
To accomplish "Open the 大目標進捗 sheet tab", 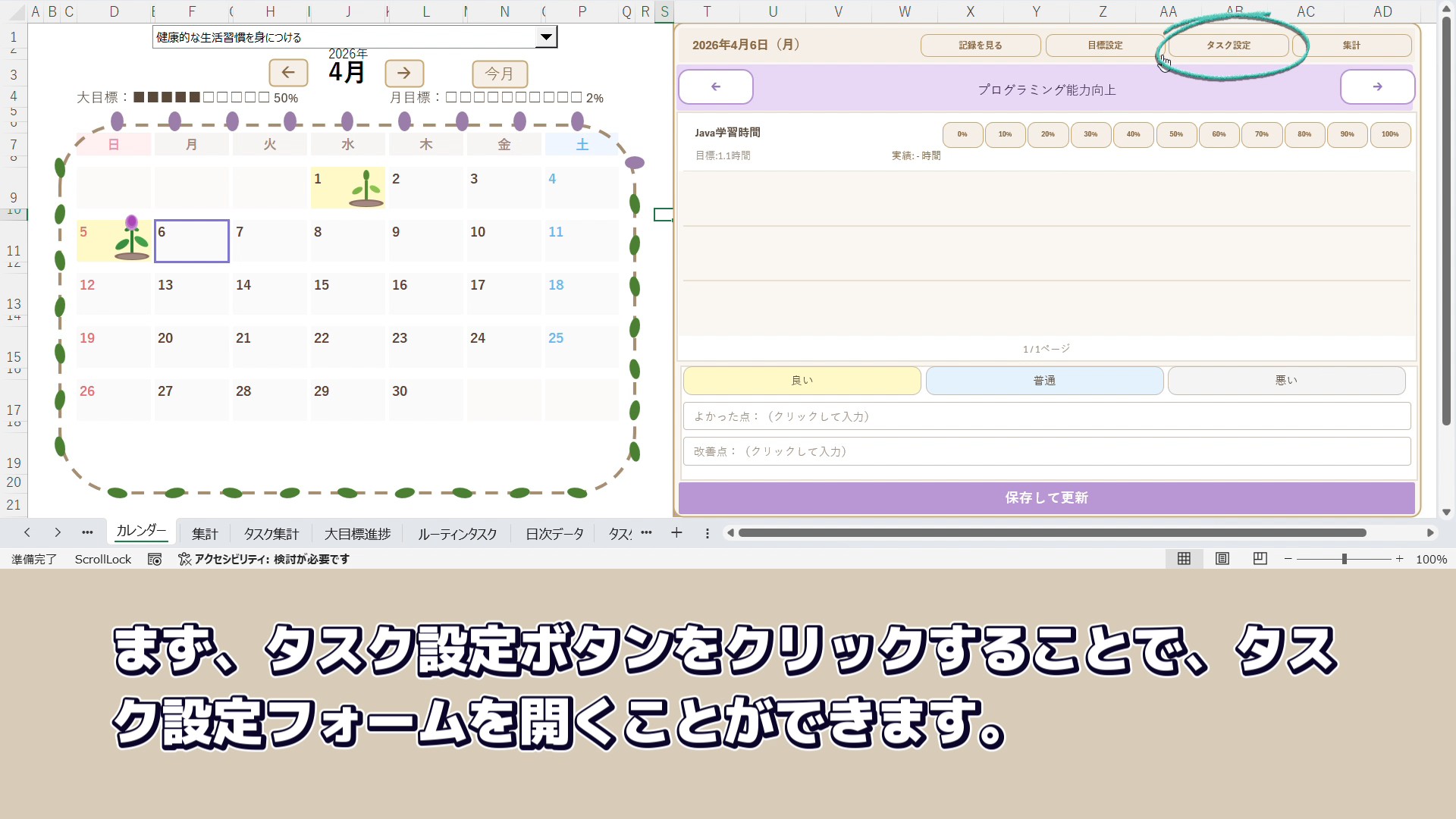I will click(x=357, y=534).
